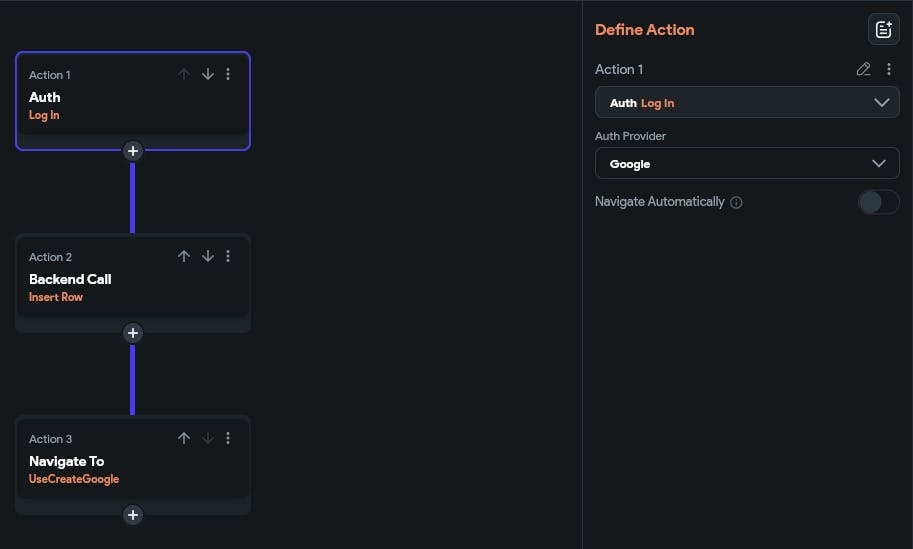Click the add note icon in Define Action
The height and width of the screenshot is (549, 913).
pyautogui.click(x=883, y=30)
